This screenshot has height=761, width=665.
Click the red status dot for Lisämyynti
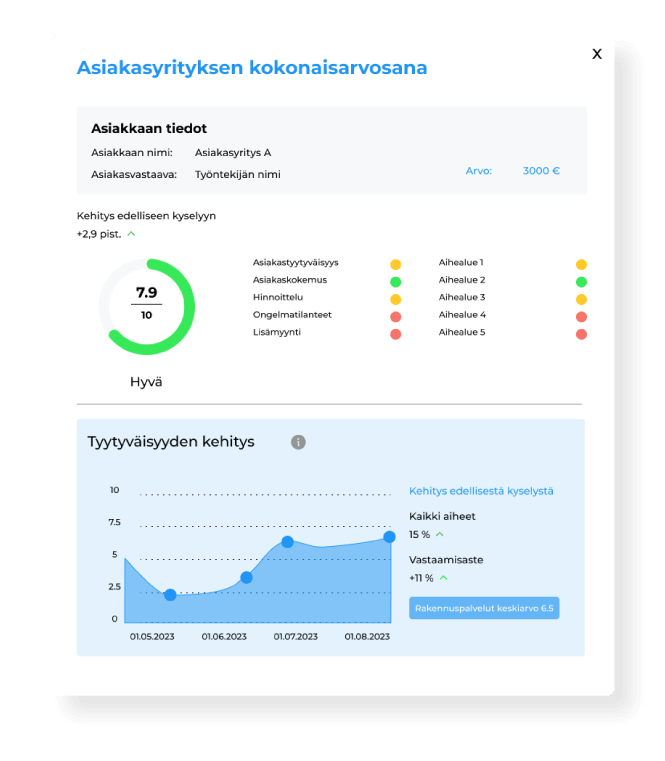point(396,334)
